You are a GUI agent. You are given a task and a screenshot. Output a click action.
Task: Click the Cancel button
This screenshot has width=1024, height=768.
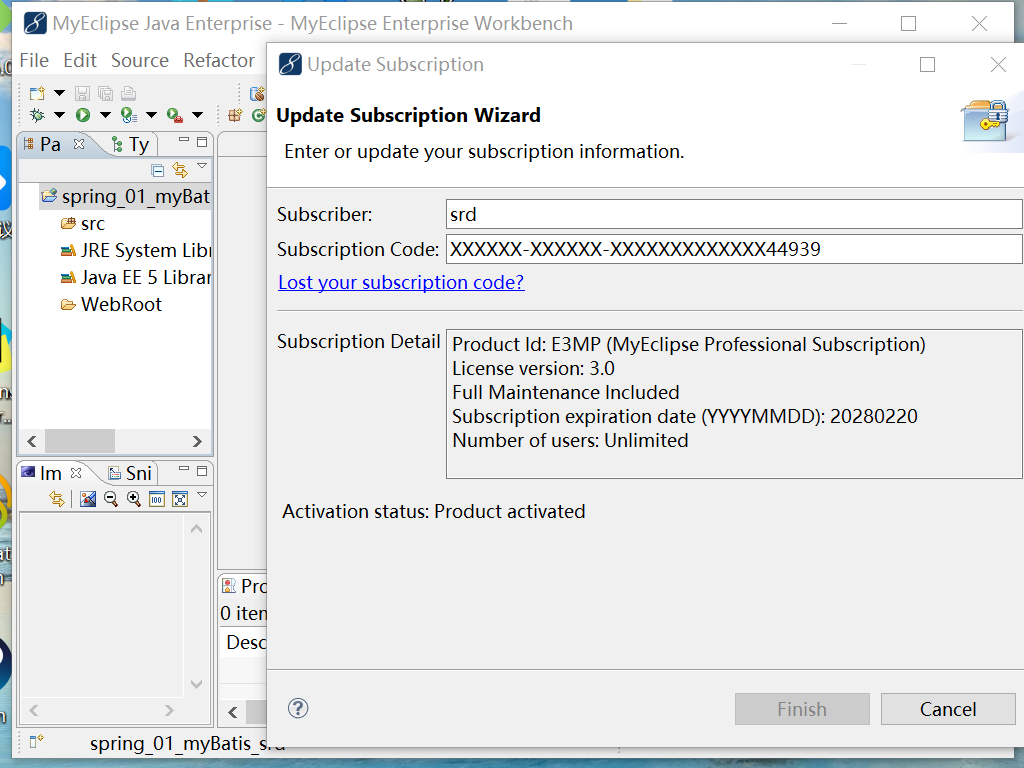tap(948, 709)
